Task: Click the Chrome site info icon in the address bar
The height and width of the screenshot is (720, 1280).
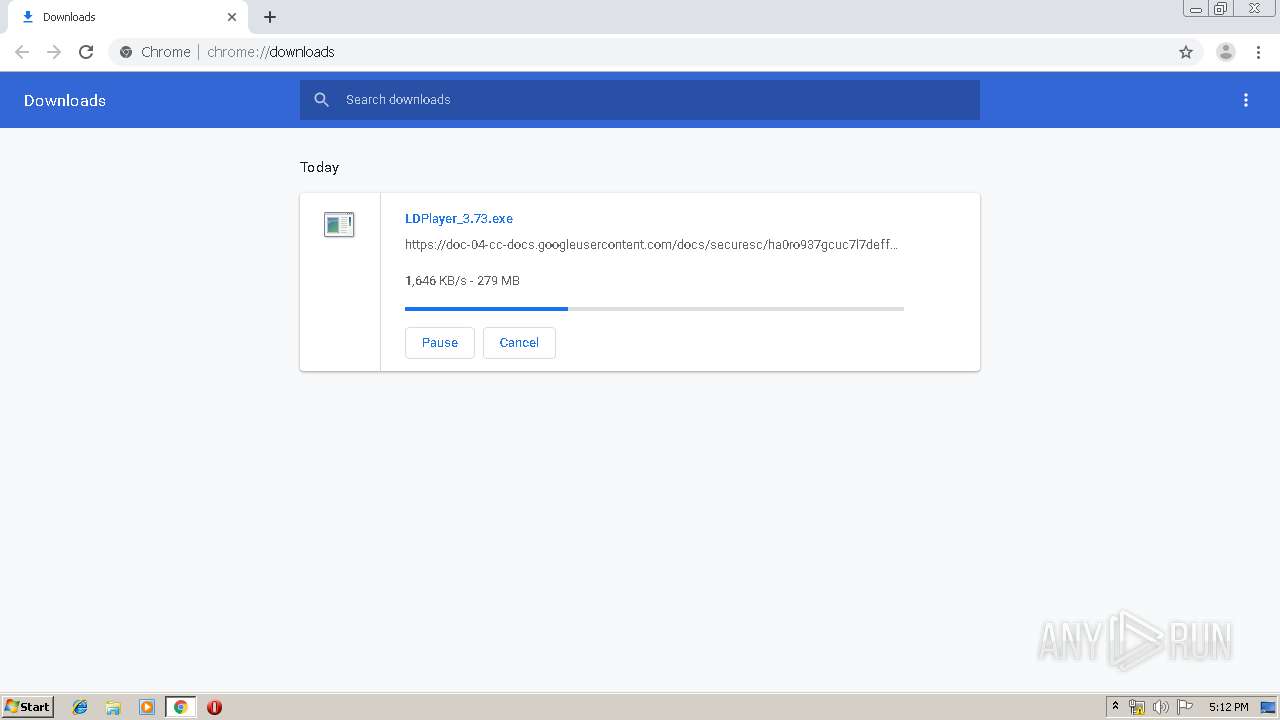Action: (x=126, y=52)
